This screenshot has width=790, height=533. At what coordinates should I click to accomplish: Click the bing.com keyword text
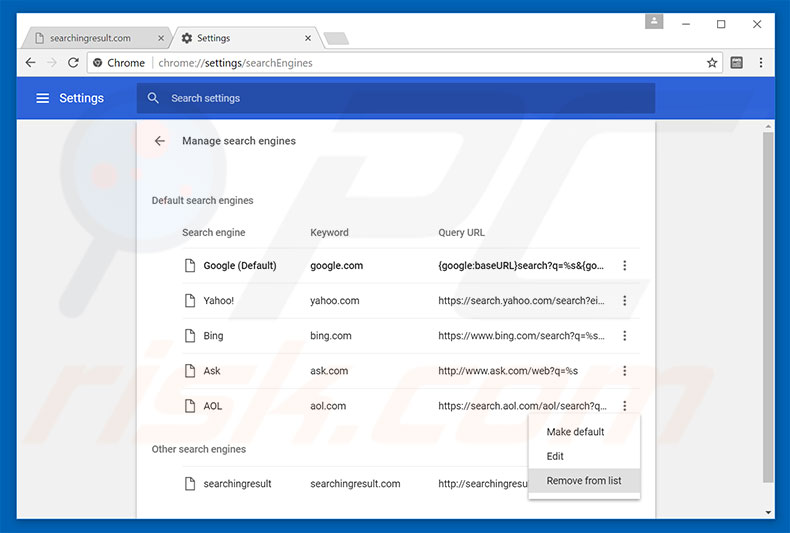pos(331,336)
